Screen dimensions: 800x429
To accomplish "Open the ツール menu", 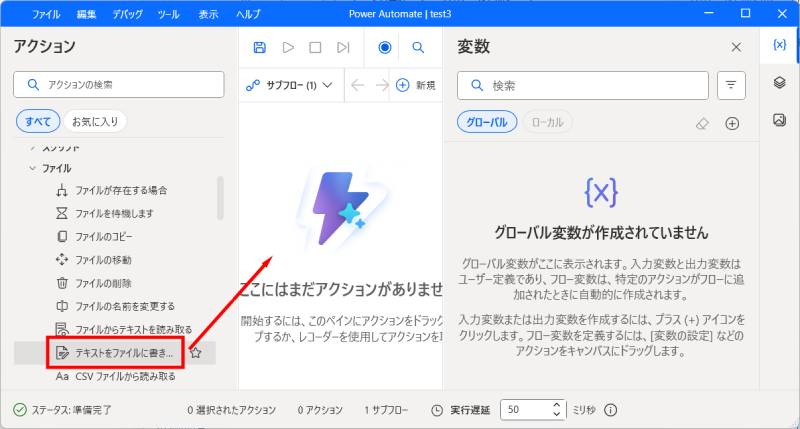I will tap(168, 14).
